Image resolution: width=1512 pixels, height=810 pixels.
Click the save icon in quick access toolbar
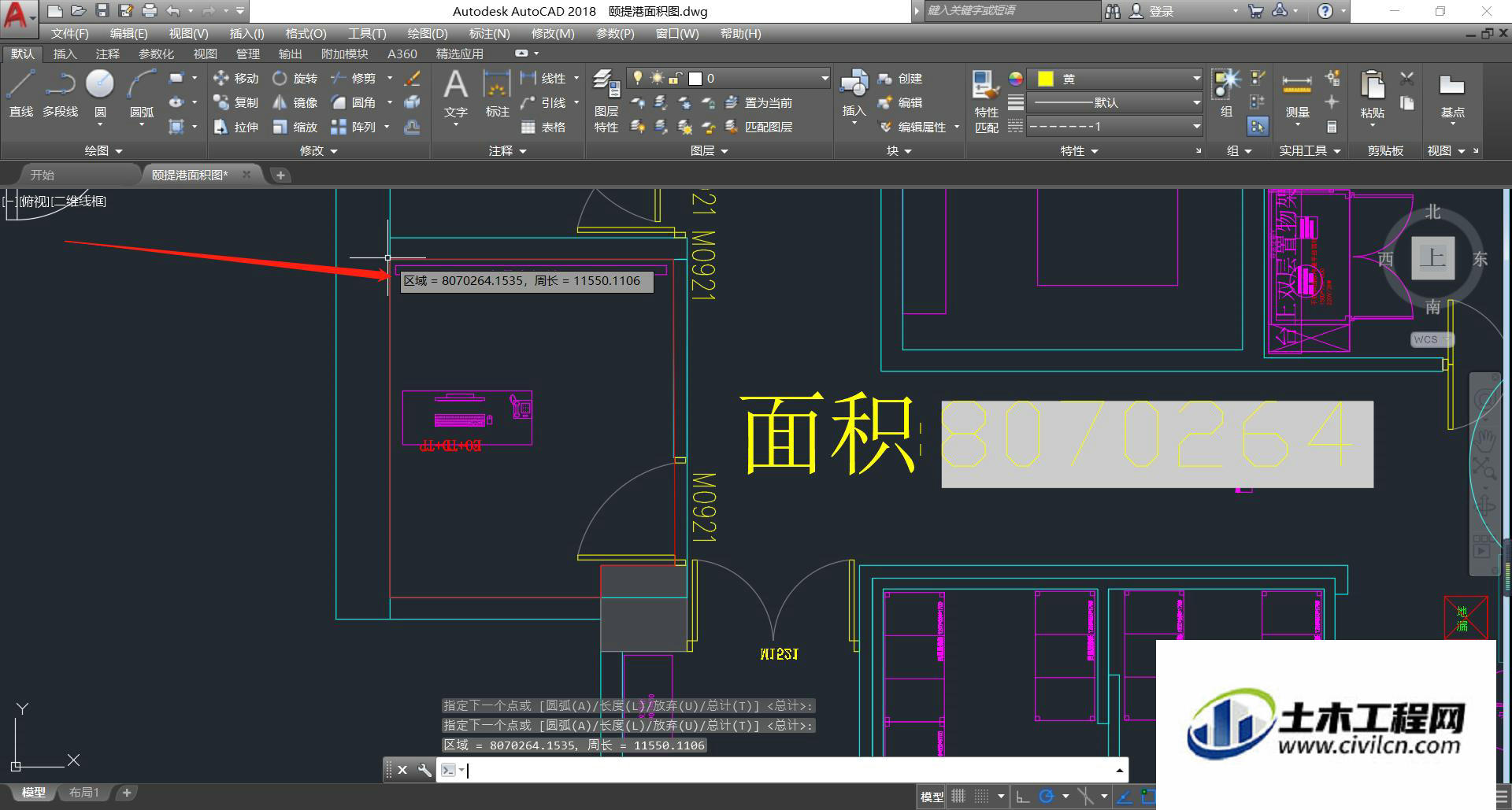(102, 11)
